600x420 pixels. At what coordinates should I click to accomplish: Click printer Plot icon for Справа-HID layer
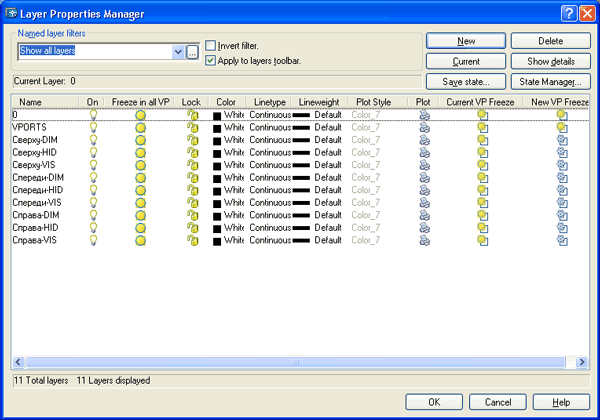click(424, 228)
